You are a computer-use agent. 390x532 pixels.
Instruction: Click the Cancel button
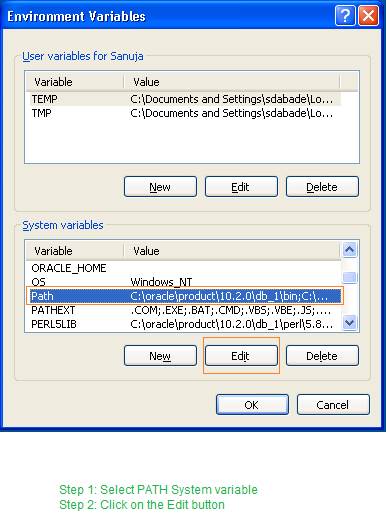click(333, 404)
